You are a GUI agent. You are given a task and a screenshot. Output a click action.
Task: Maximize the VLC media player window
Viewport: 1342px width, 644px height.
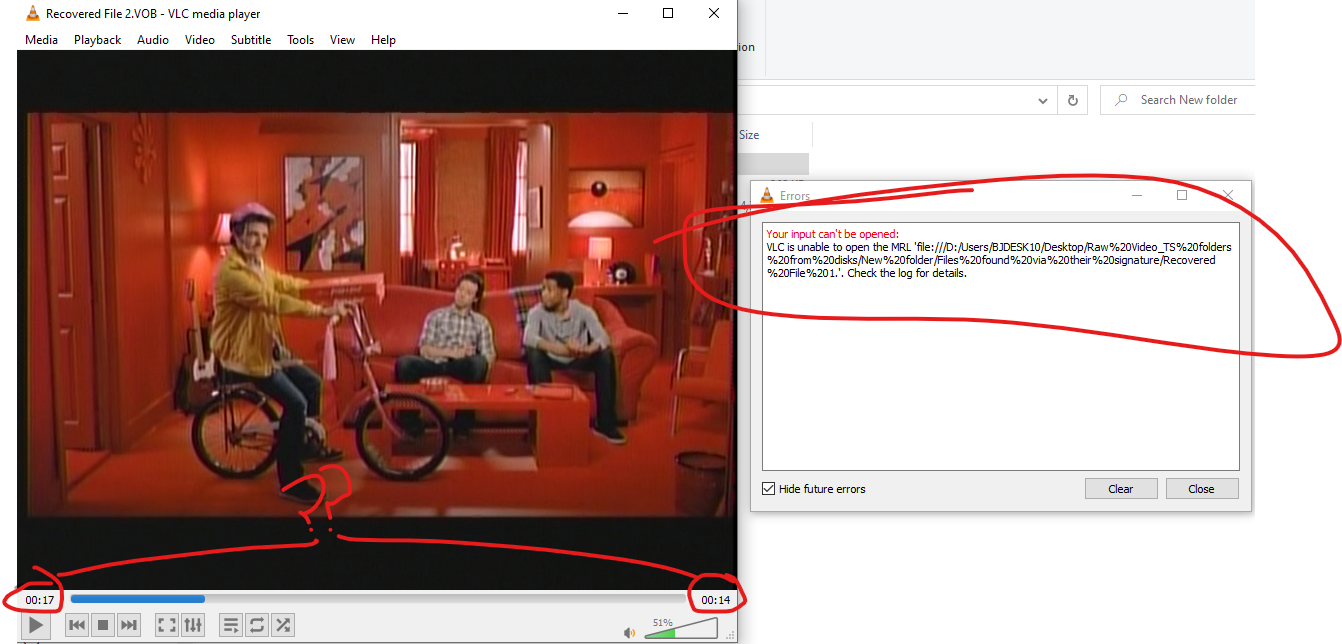pos(668,13)
